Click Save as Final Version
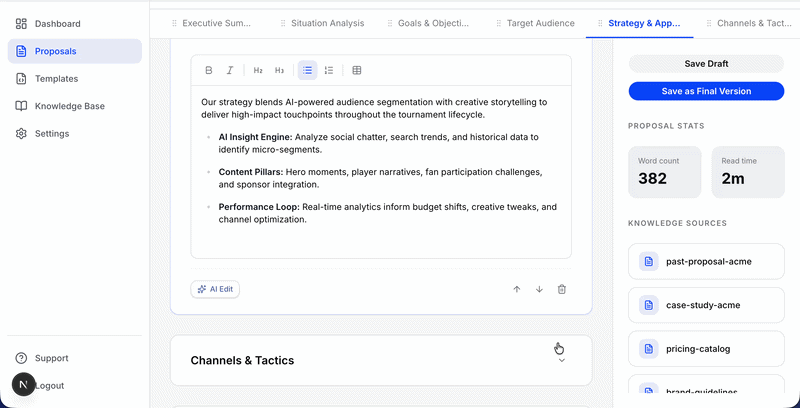Viewport: 800px width, 408px height. [x=706, y=91]
